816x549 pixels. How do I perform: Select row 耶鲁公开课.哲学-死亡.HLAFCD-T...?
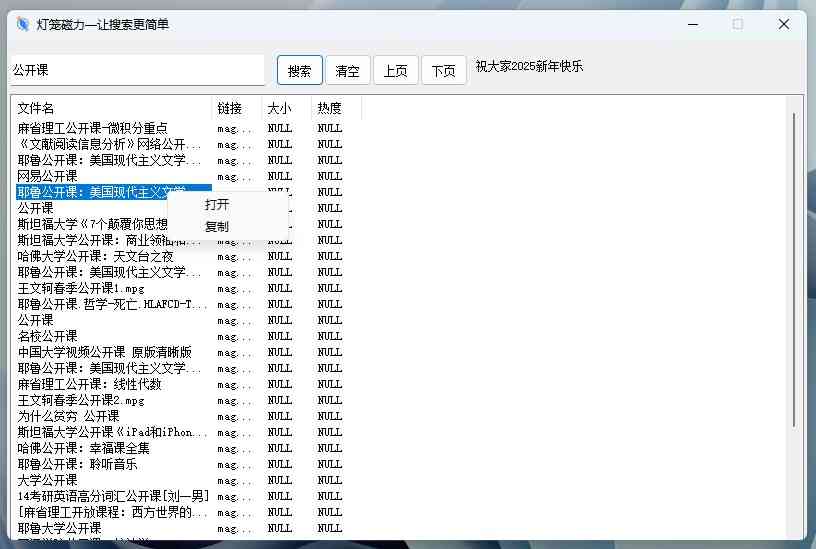click(112, 304)
